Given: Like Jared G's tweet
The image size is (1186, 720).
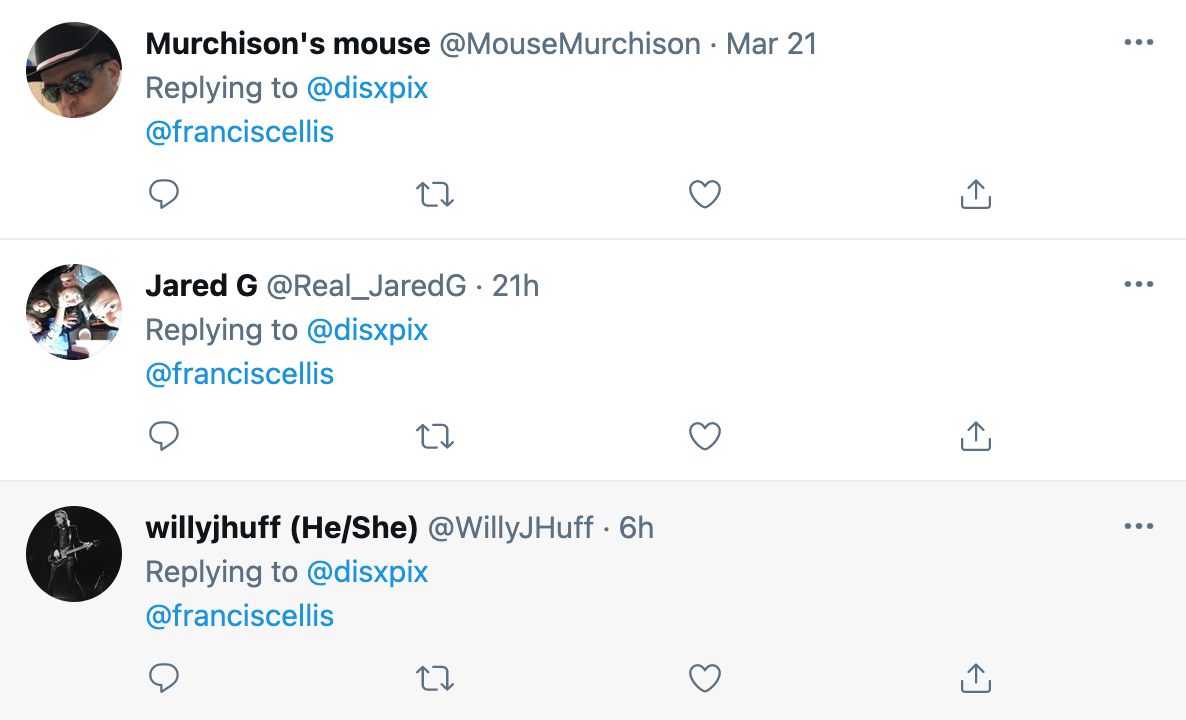Looking at the screenshot, I should (705, 436).
